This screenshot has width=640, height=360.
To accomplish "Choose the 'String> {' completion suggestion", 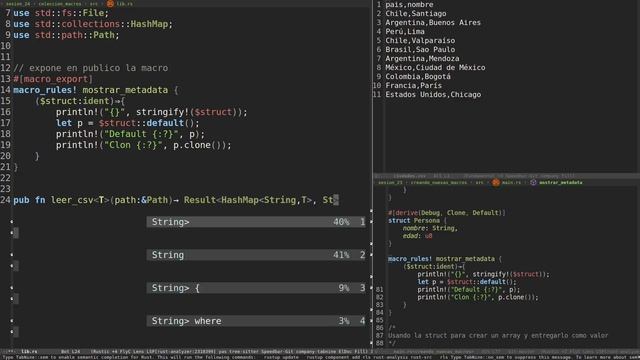I will [256, 288].
